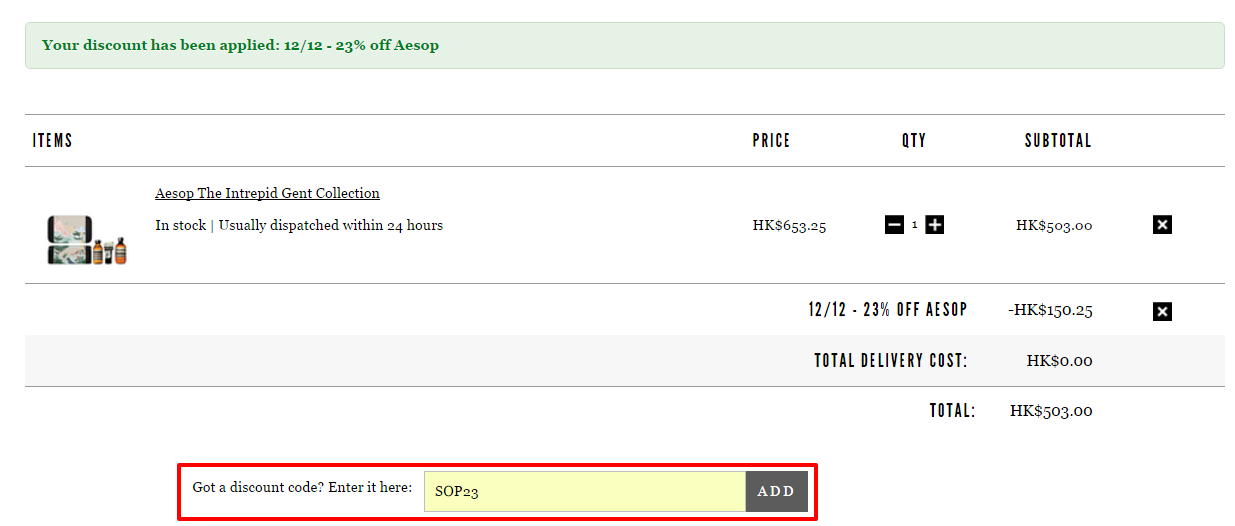
Task: Select the delivery cost HK$0.00
Action: [1059, 361]
